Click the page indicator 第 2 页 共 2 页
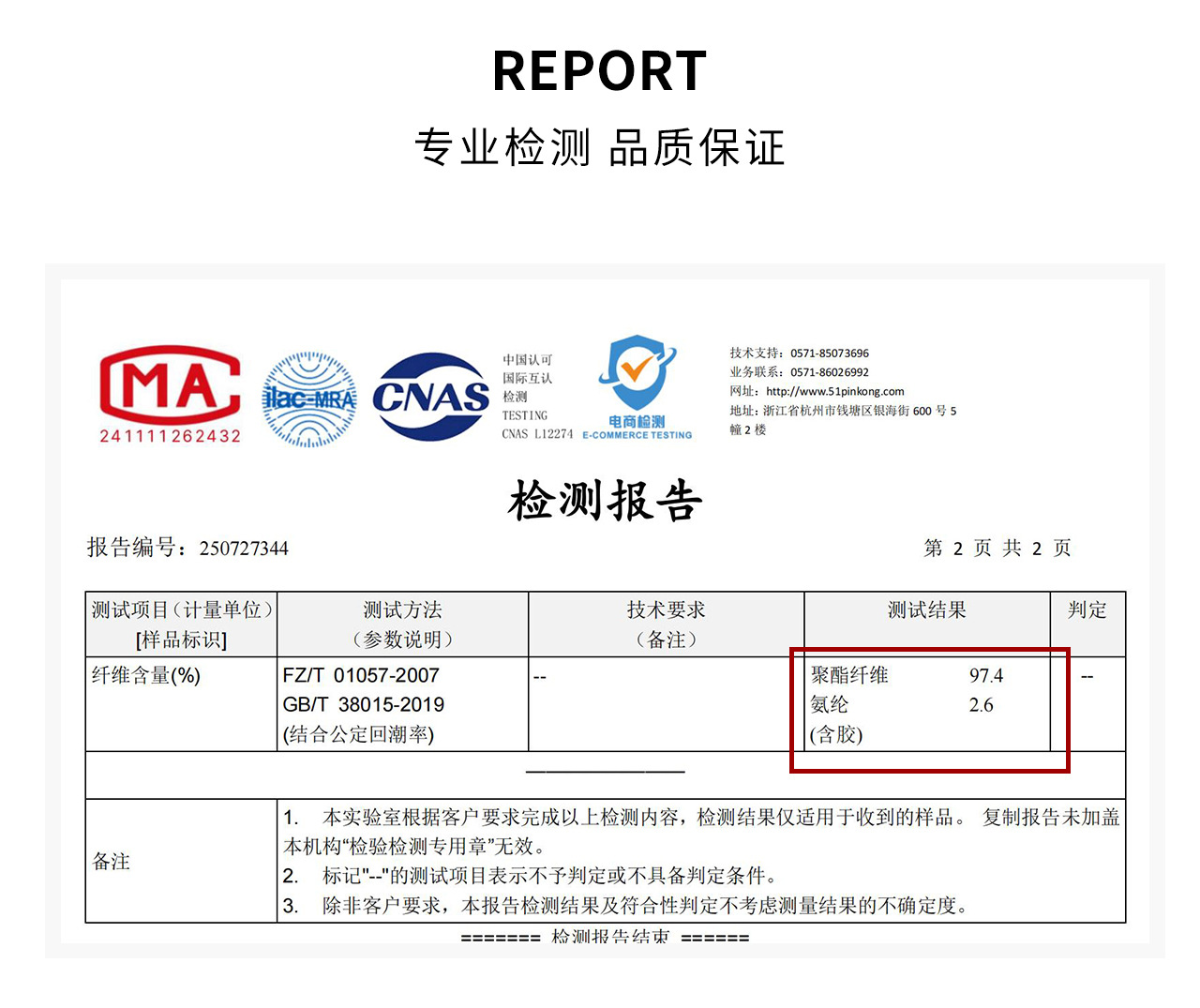 [x=997, y=549]
